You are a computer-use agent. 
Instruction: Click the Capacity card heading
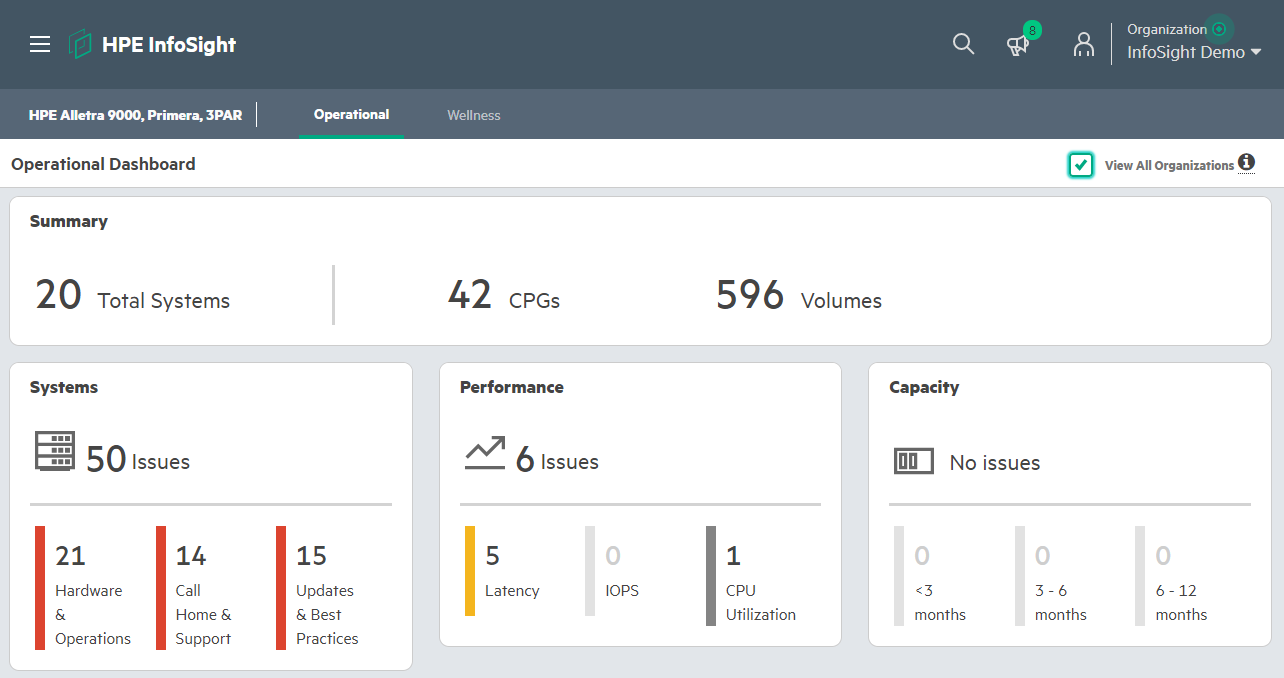[x=924, y=387]
